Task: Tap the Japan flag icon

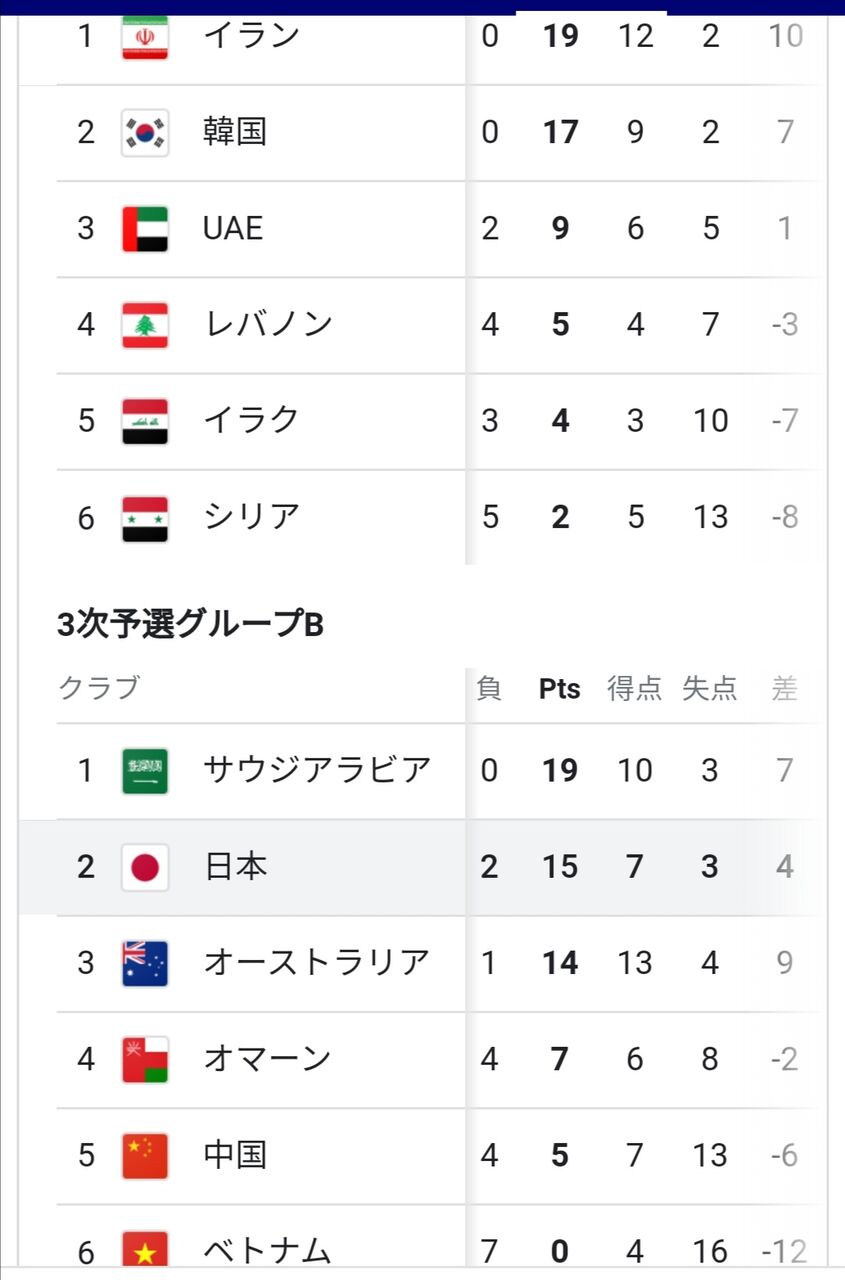Action: [x=145, y=867]
